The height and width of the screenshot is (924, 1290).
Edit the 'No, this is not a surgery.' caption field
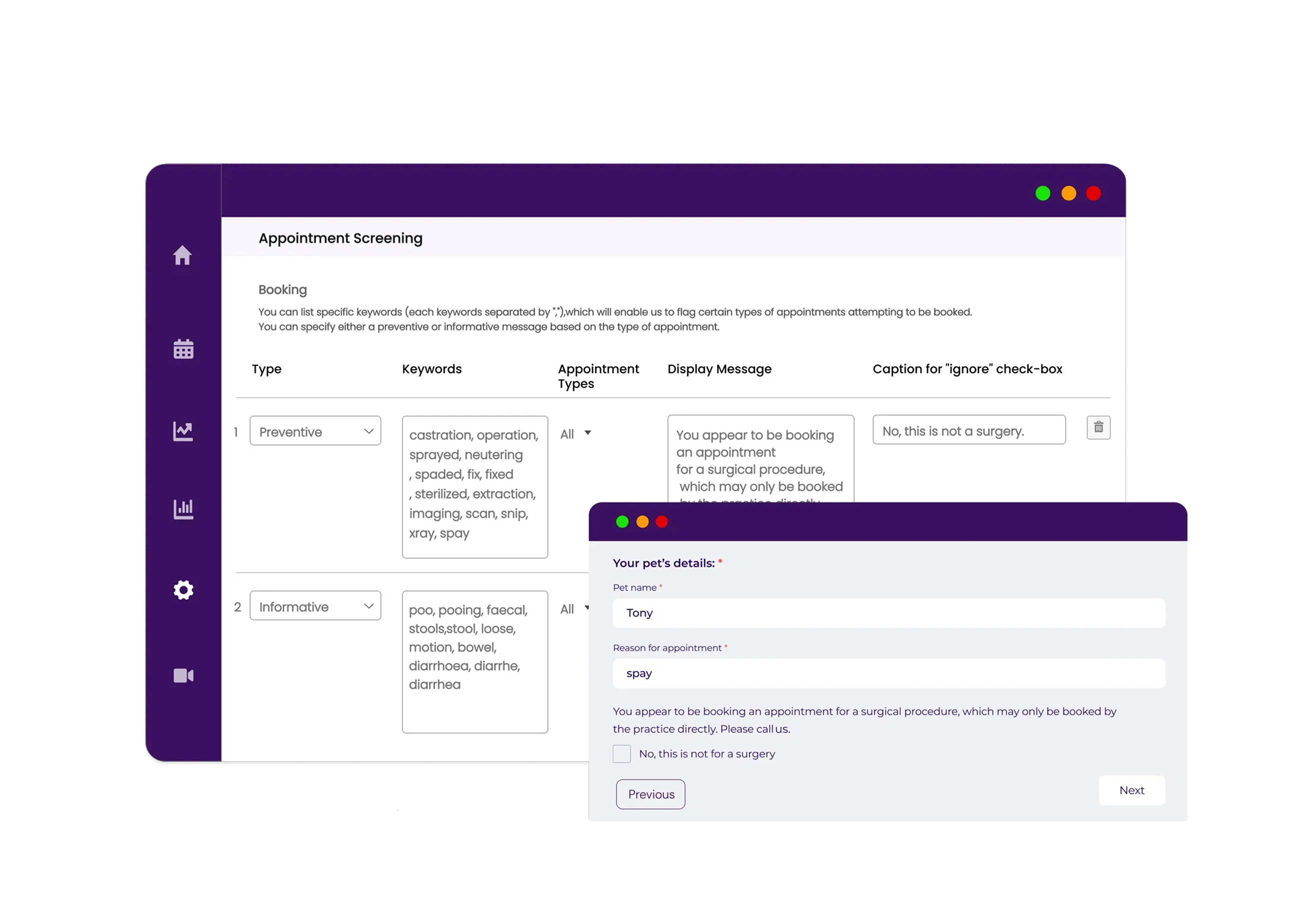pyautogui.click(x=969, y=430)
